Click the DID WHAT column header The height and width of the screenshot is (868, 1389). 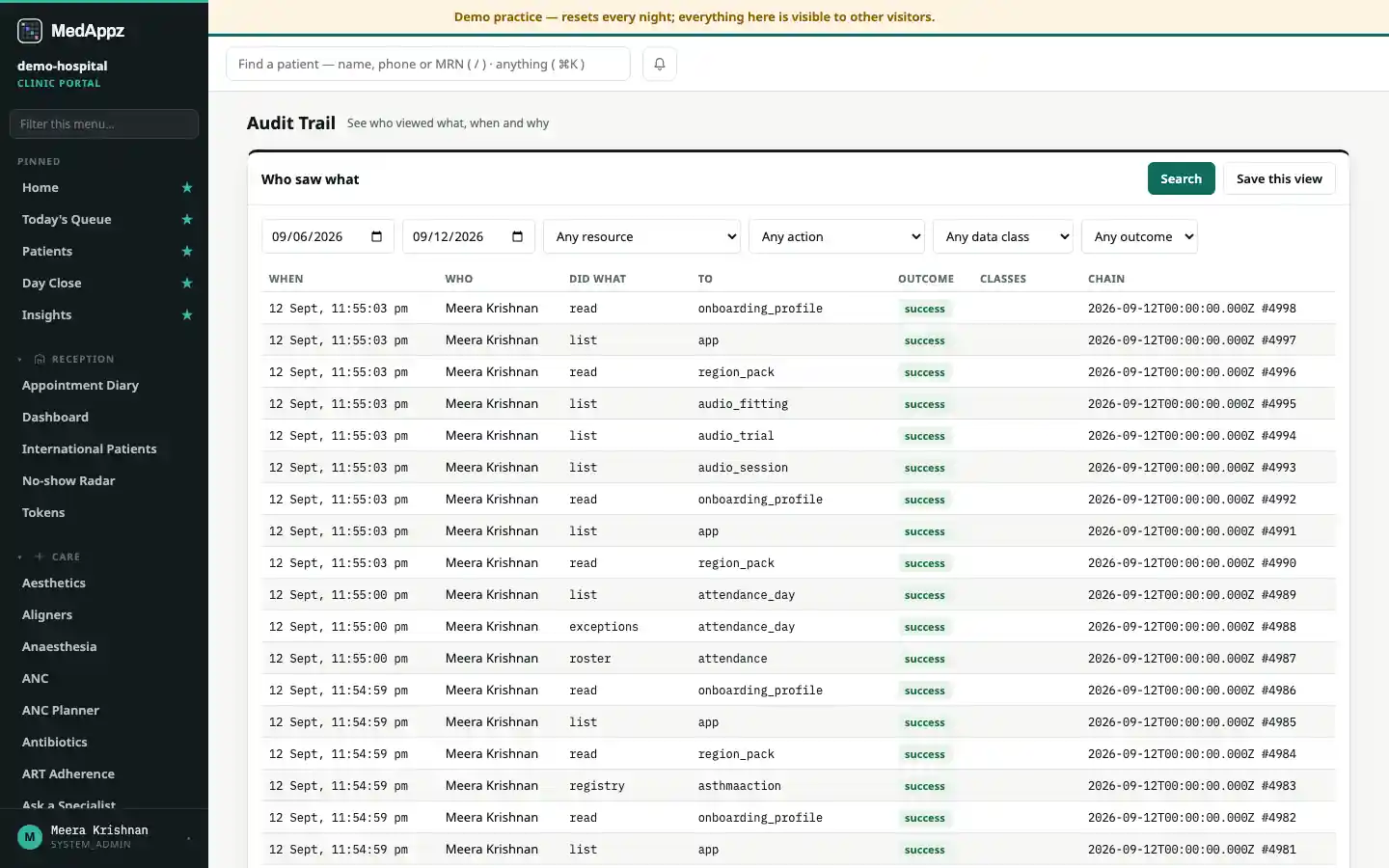[597, 279]
